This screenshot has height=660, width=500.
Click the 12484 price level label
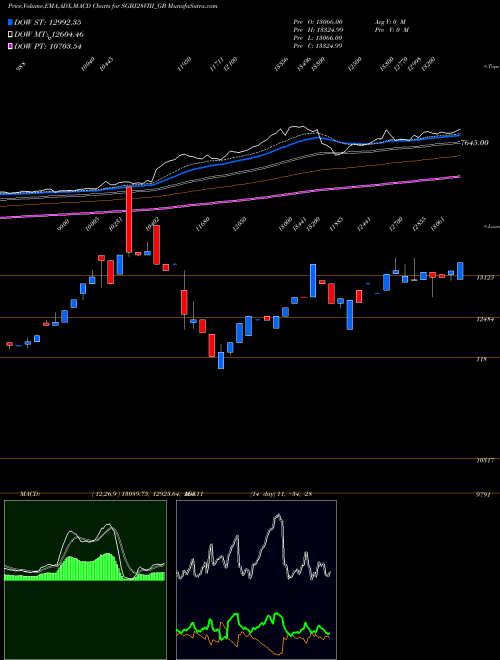pos(485,319)
